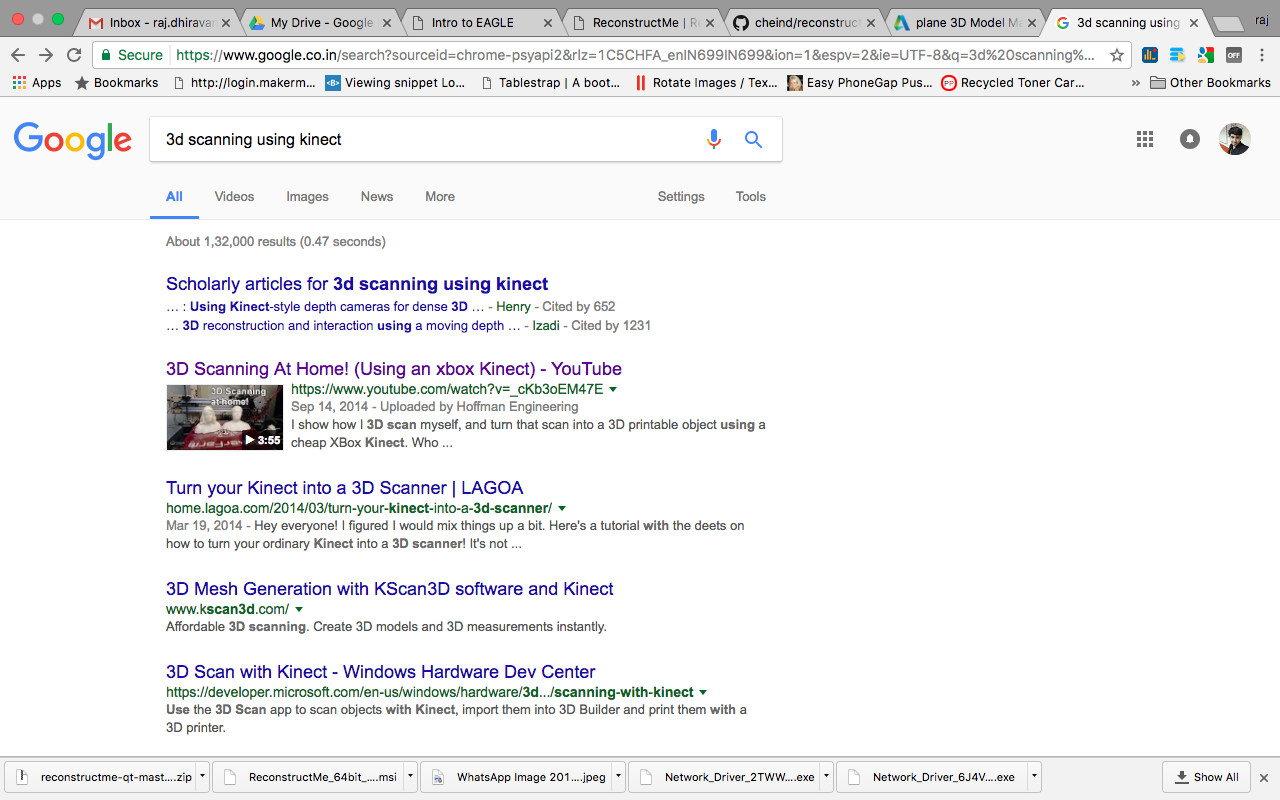Close the downloads bar

[x=1263, y=777]
